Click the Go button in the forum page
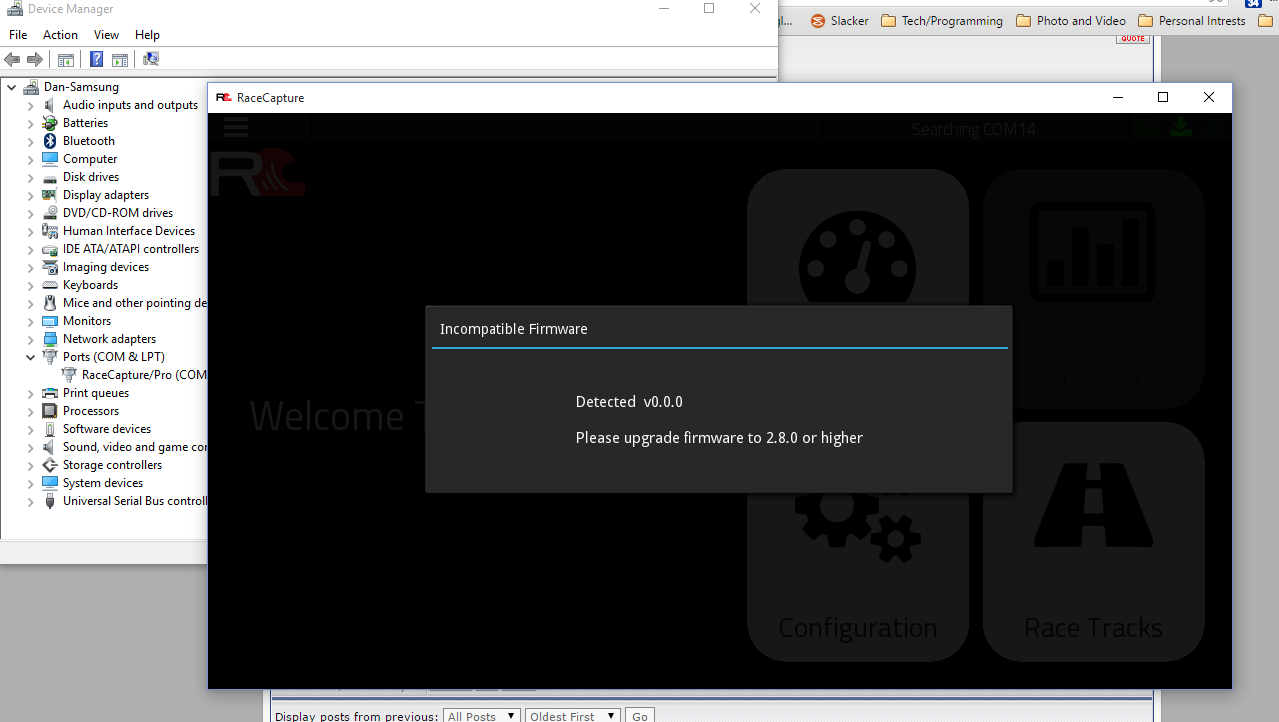1279x722 pixels. click(640, 715)
